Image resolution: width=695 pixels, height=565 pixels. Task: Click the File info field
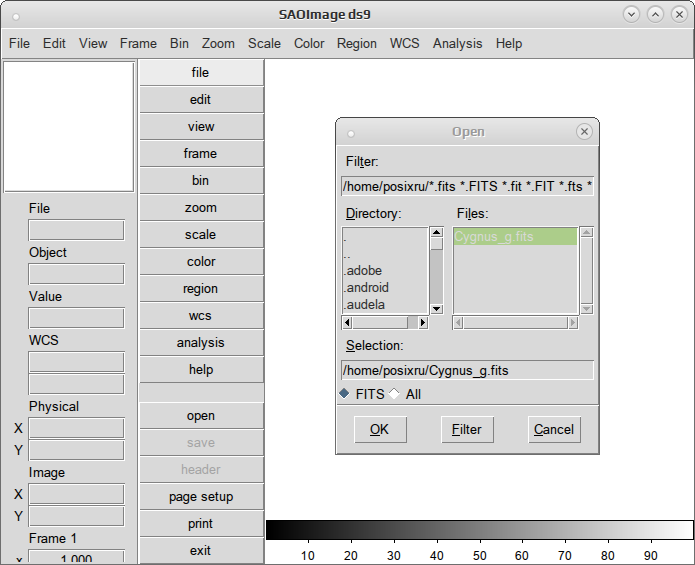tap(76, 230)
